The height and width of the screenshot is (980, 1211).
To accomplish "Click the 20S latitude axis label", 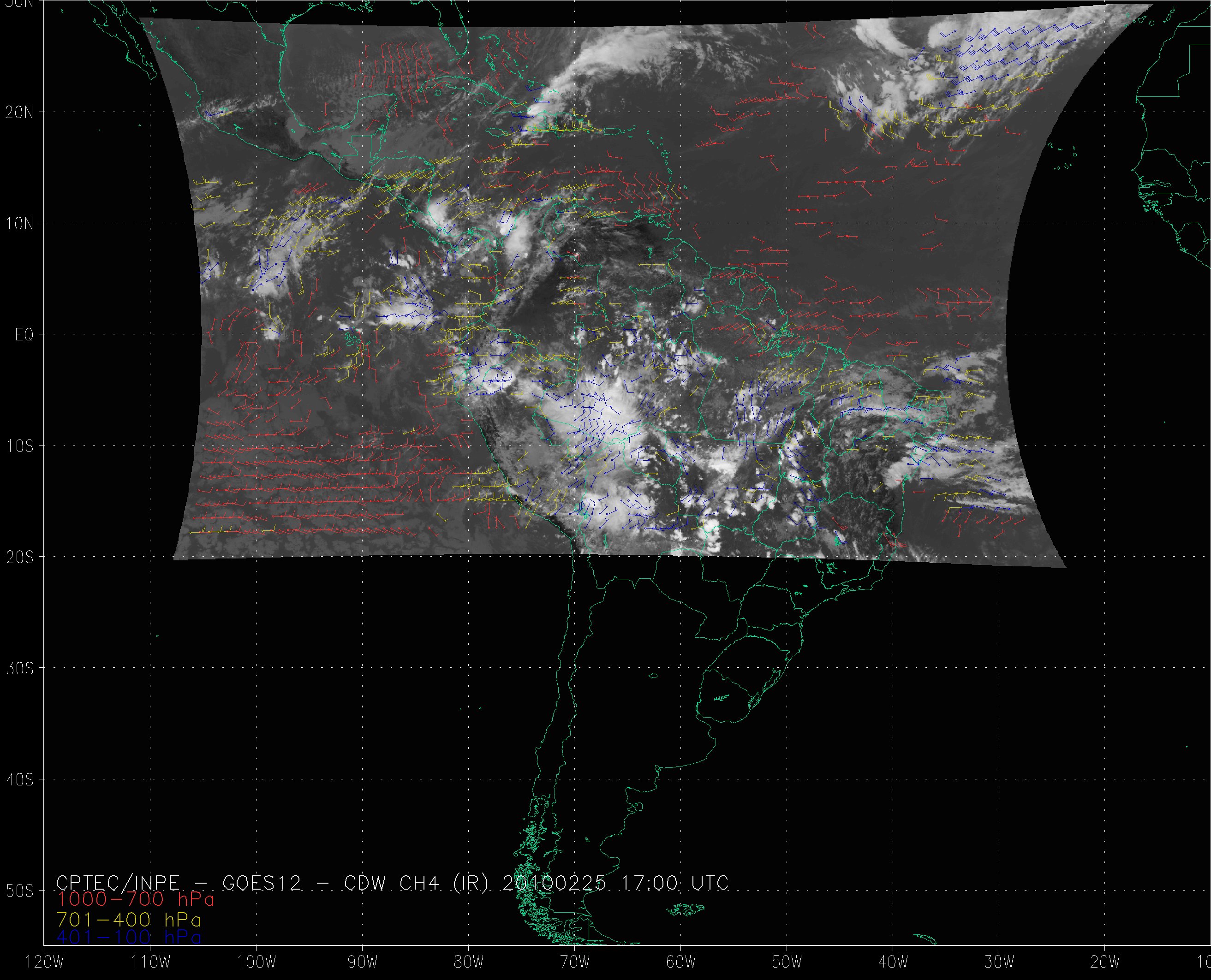I will 20,557.
